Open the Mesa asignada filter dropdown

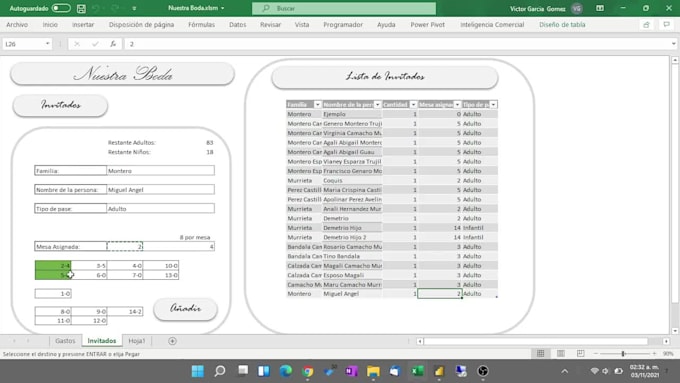coord(457,105)
